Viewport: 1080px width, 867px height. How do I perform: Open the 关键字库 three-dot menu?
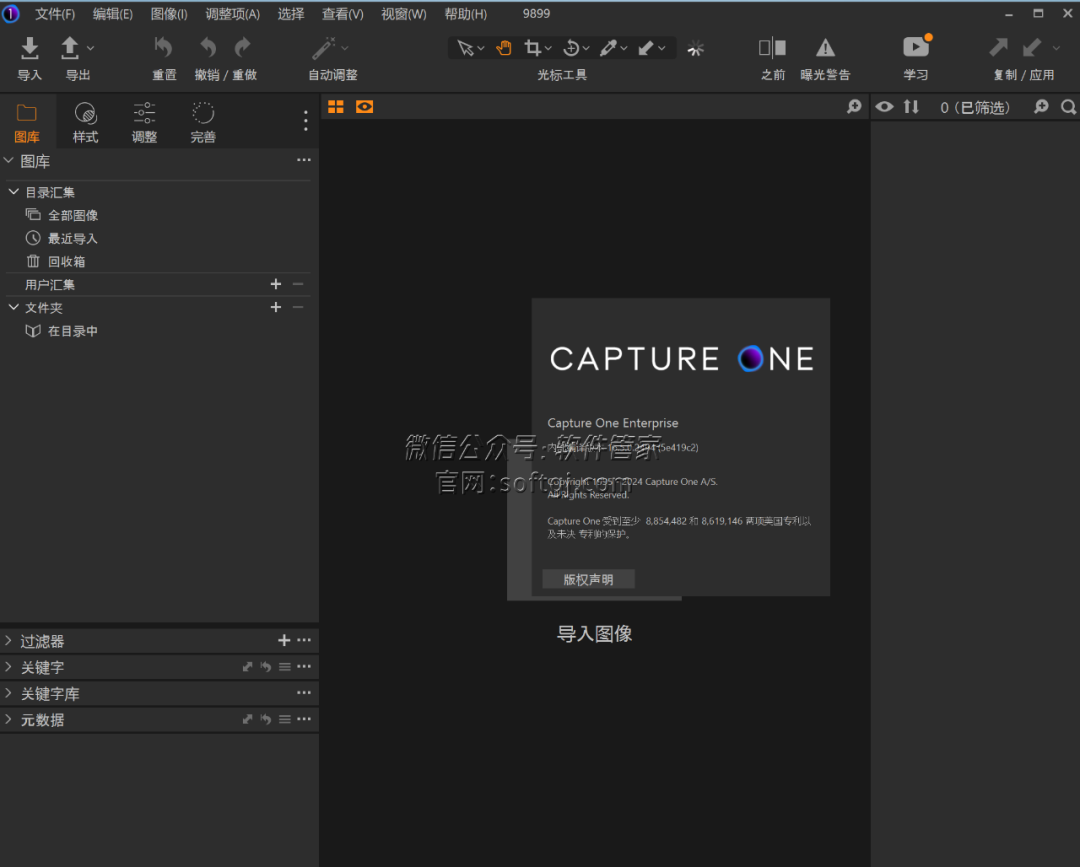pos(304,693)
